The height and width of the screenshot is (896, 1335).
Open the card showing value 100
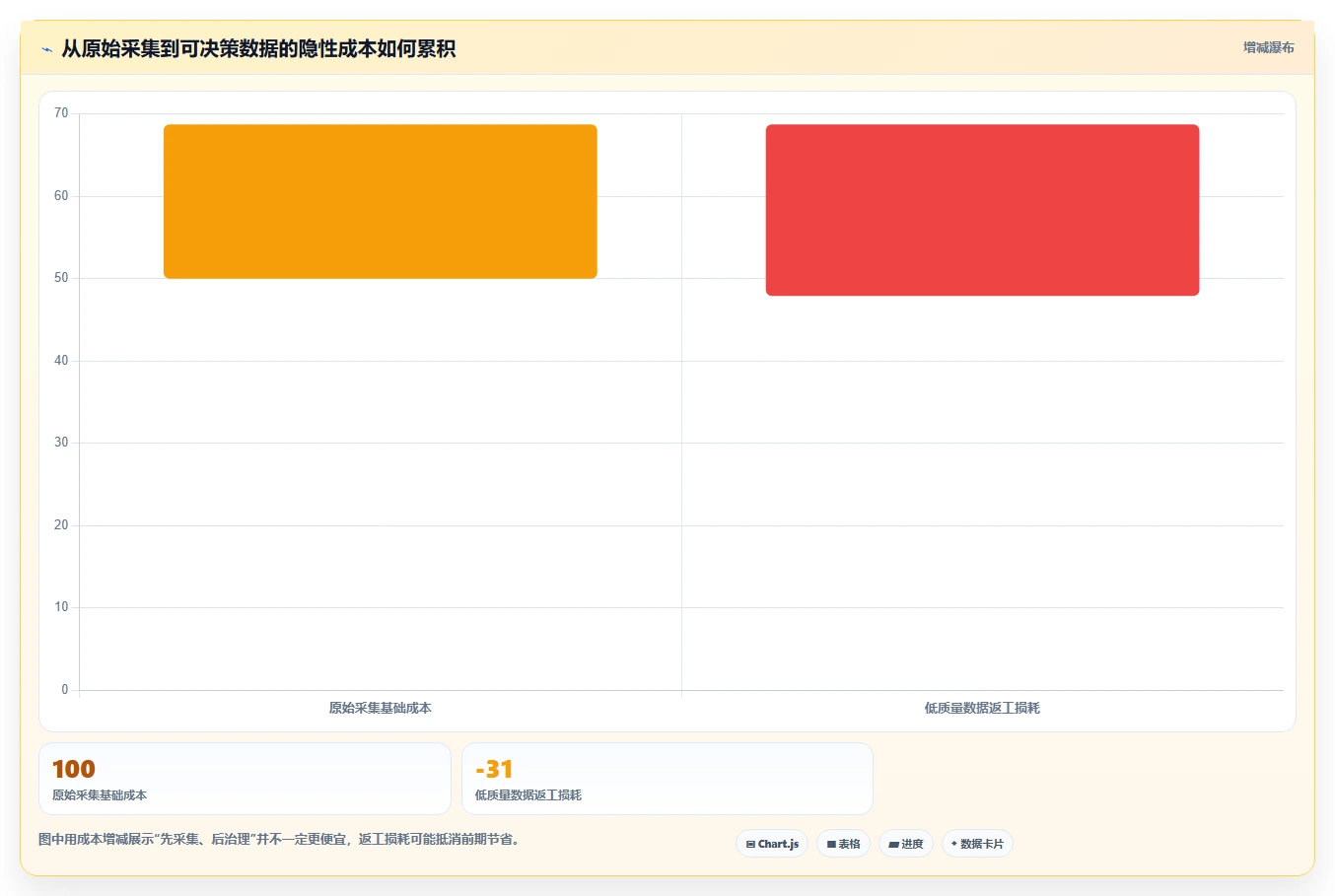click(245, 779)
